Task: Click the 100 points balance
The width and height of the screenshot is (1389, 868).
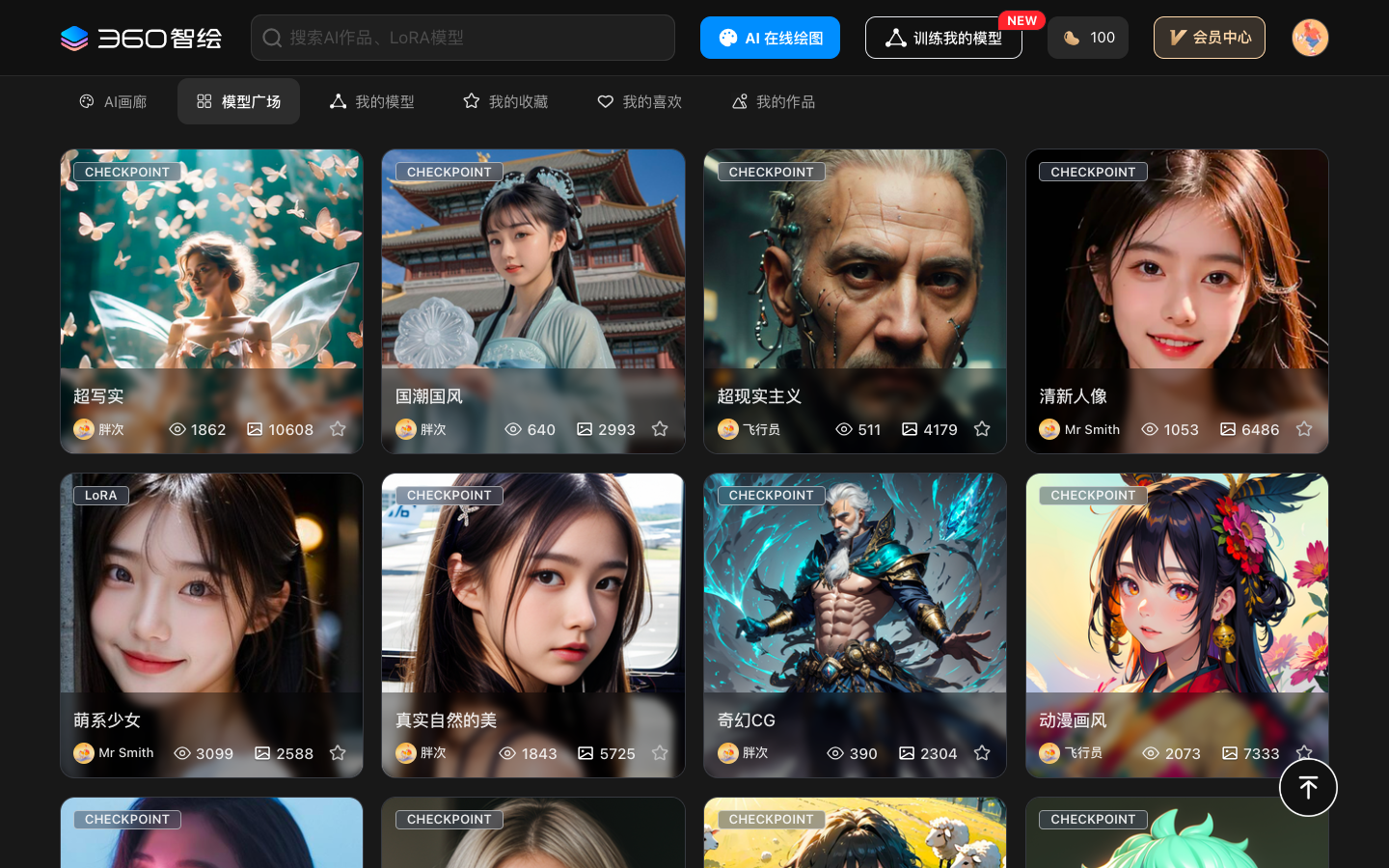Action: tap(1088, 38)
